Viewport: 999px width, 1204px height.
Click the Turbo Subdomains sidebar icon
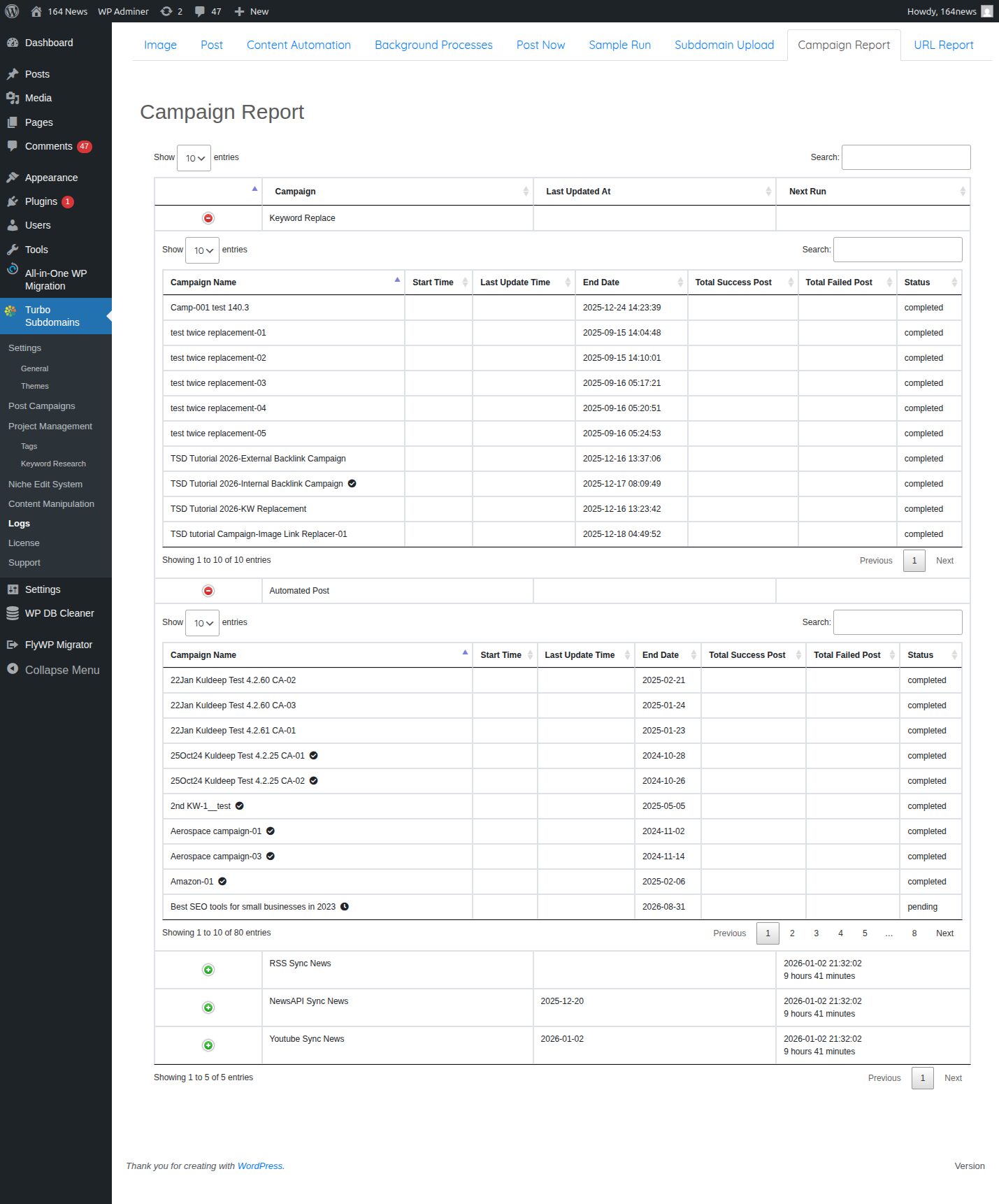[x=10, y=310]
